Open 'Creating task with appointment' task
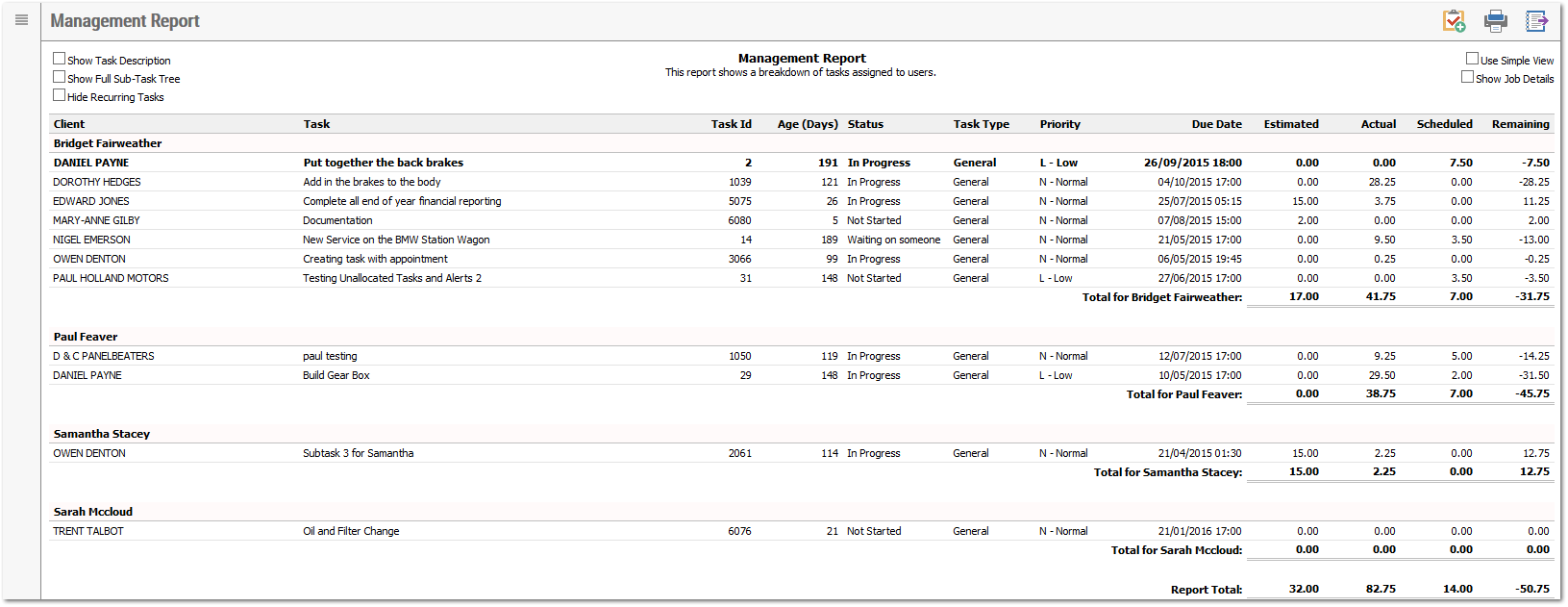This screenshot has height=607, width=1568. [x=375, y=259]
